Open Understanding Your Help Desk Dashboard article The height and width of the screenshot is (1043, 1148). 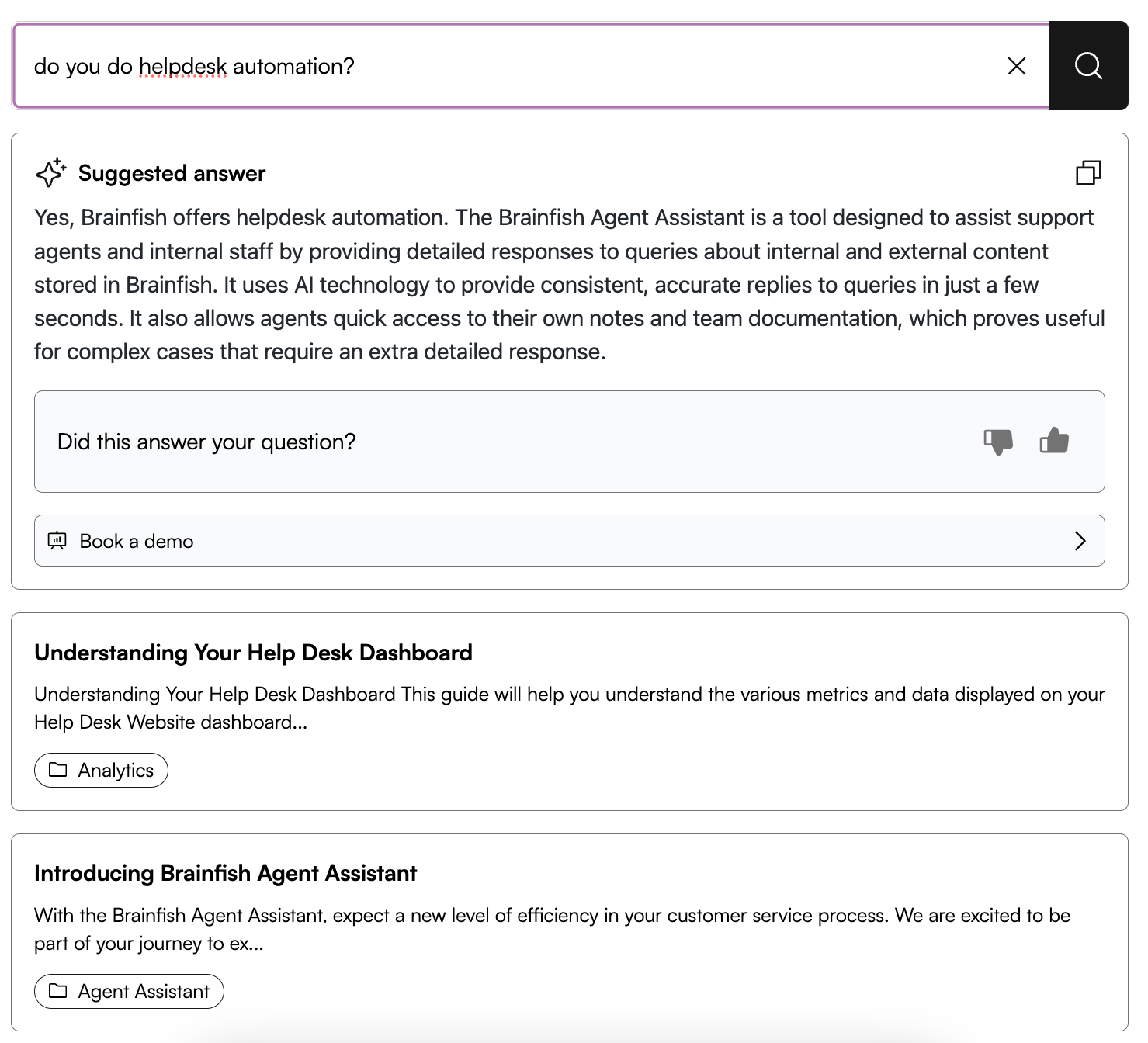253,653
